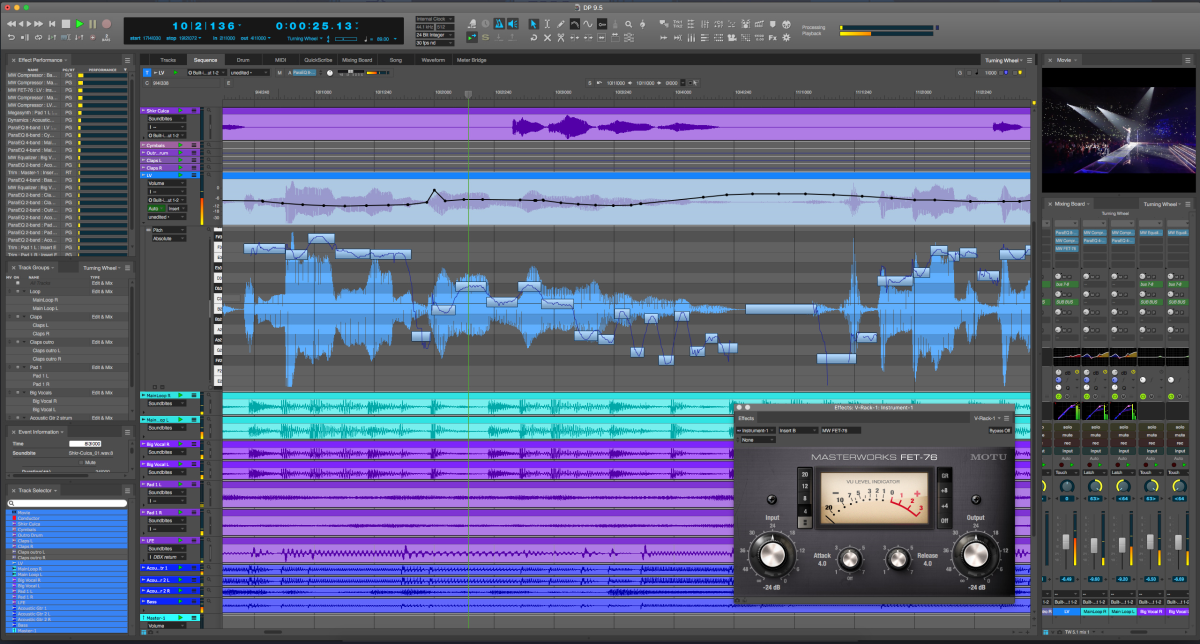
Task: Flip the toggle switch above Output knob
Action: 976,499
